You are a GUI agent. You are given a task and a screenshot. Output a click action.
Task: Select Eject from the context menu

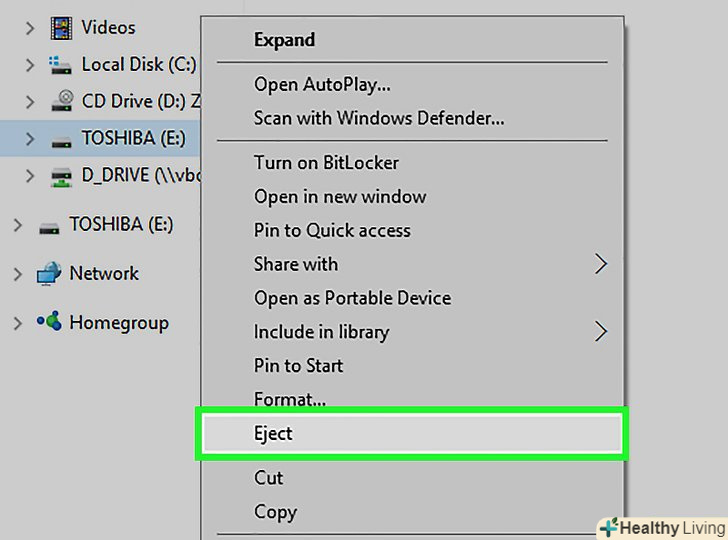[x=273, y=434]
